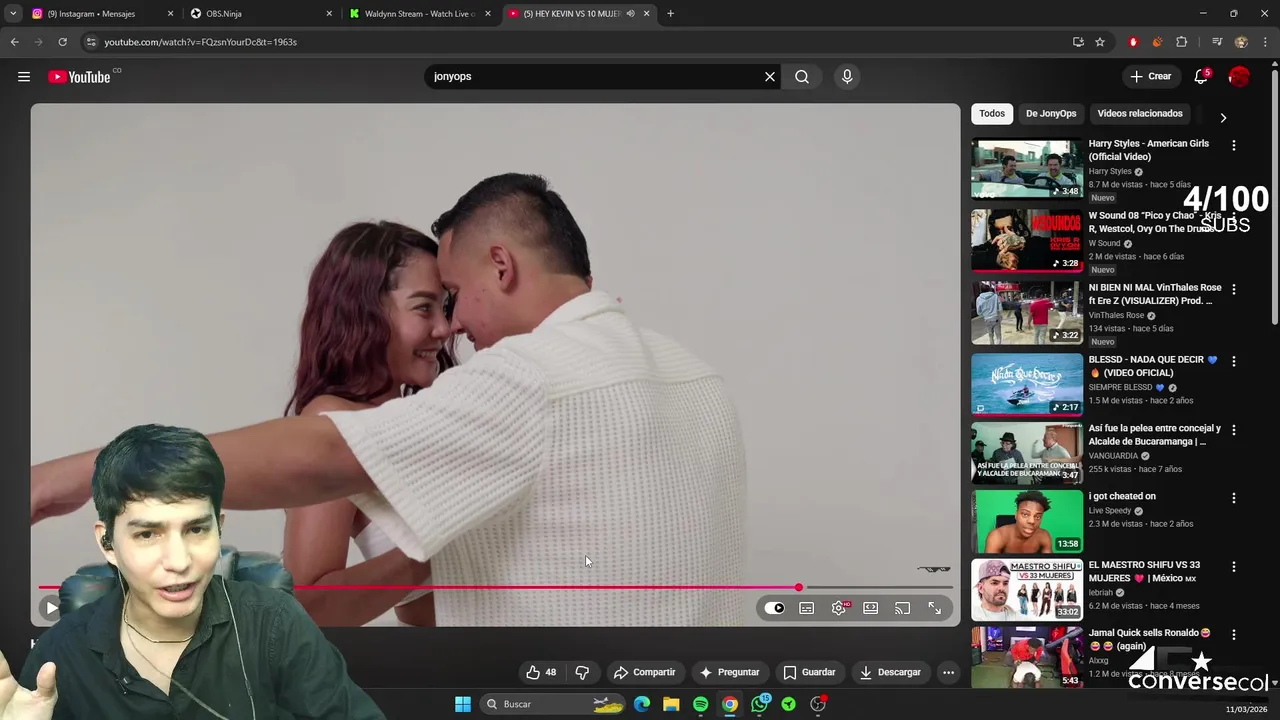Screen dimensions: 1280x720
Task: Open BLESSD - NADA QUE DECIR title link
Action: point(1152,367)
